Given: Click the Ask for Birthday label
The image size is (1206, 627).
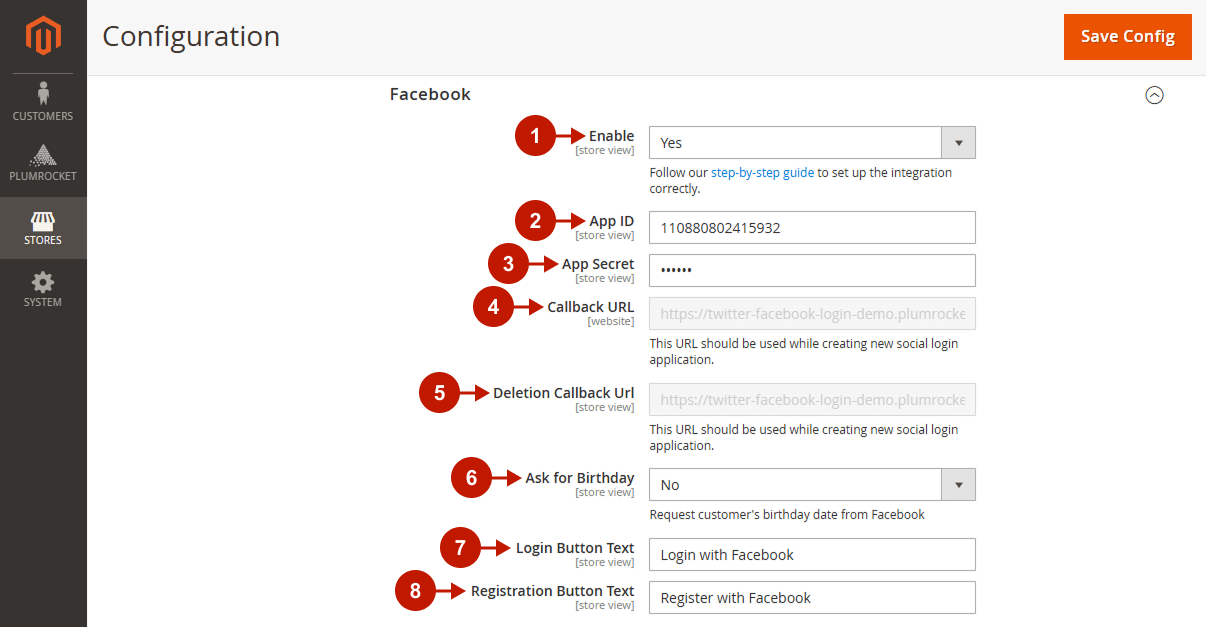Looking at the screenshot, I should pos(580,478).
